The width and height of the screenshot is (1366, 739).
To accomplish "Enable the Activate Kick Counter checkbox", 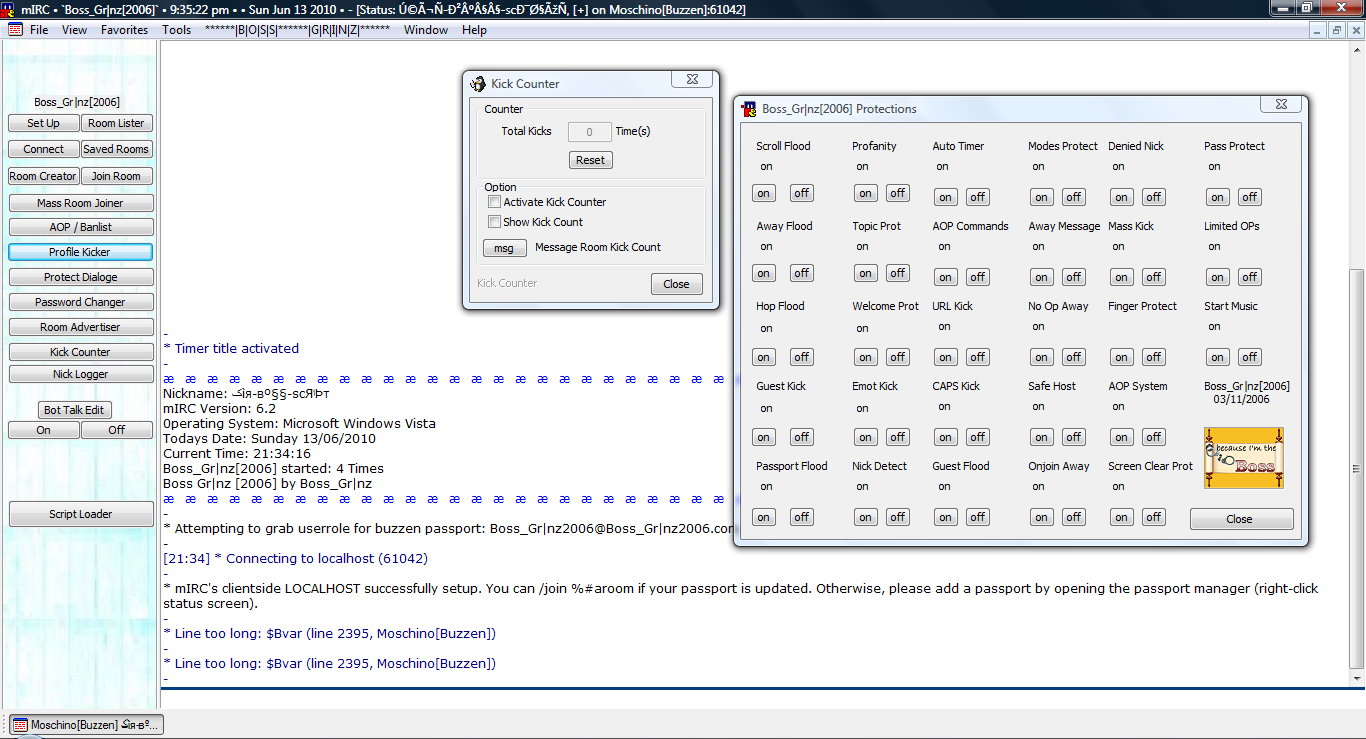I will tap(494, 202).
